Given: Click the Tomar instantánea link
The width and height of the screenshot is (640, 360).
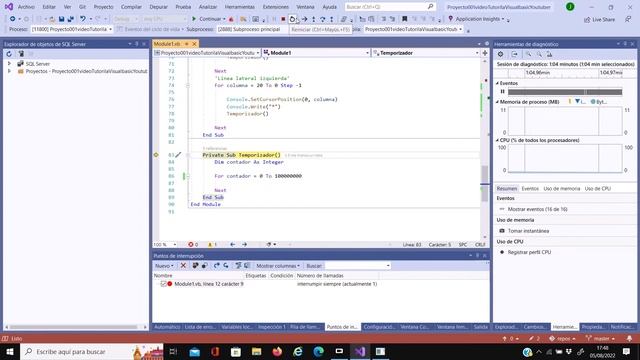Looking at the screenshot, I should [528, 231].
